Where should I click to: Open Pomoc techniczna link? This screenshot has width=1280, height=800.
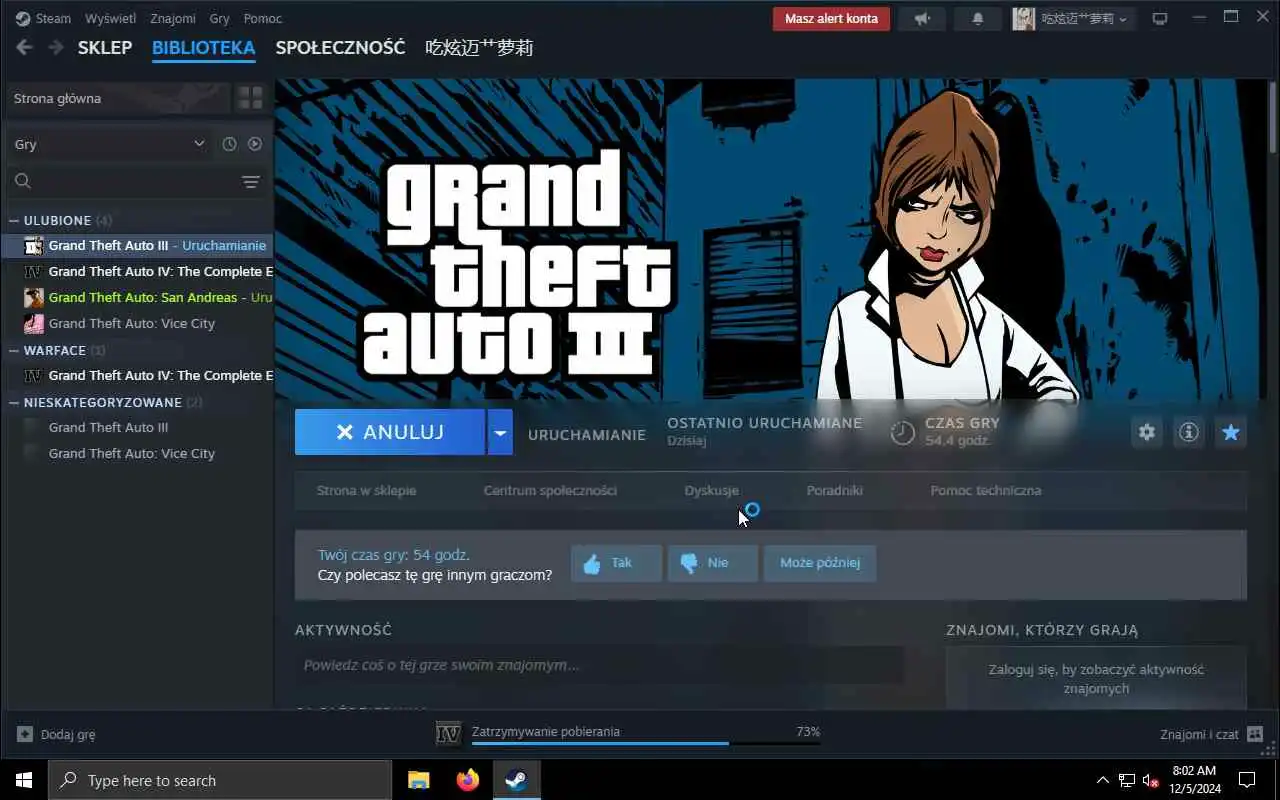tap(986, 490)
